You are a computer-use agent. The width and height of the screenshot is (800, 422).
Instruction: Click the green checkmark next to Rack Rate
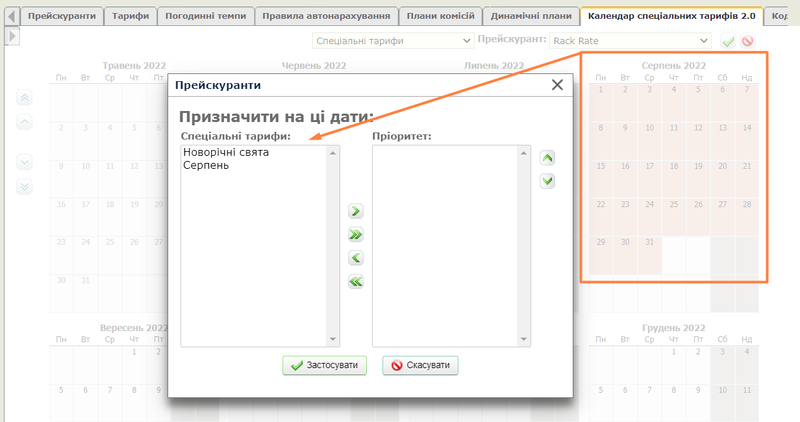(728, 41)
